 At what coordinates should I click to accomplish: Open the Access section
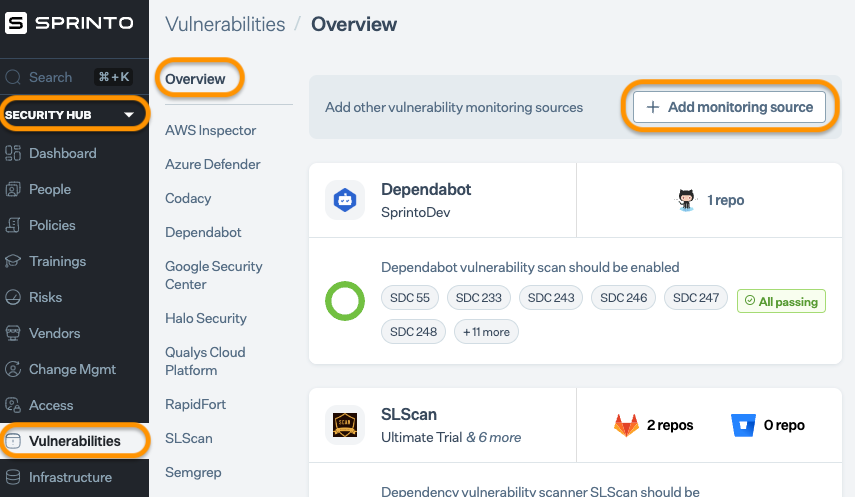click(51, 405)
